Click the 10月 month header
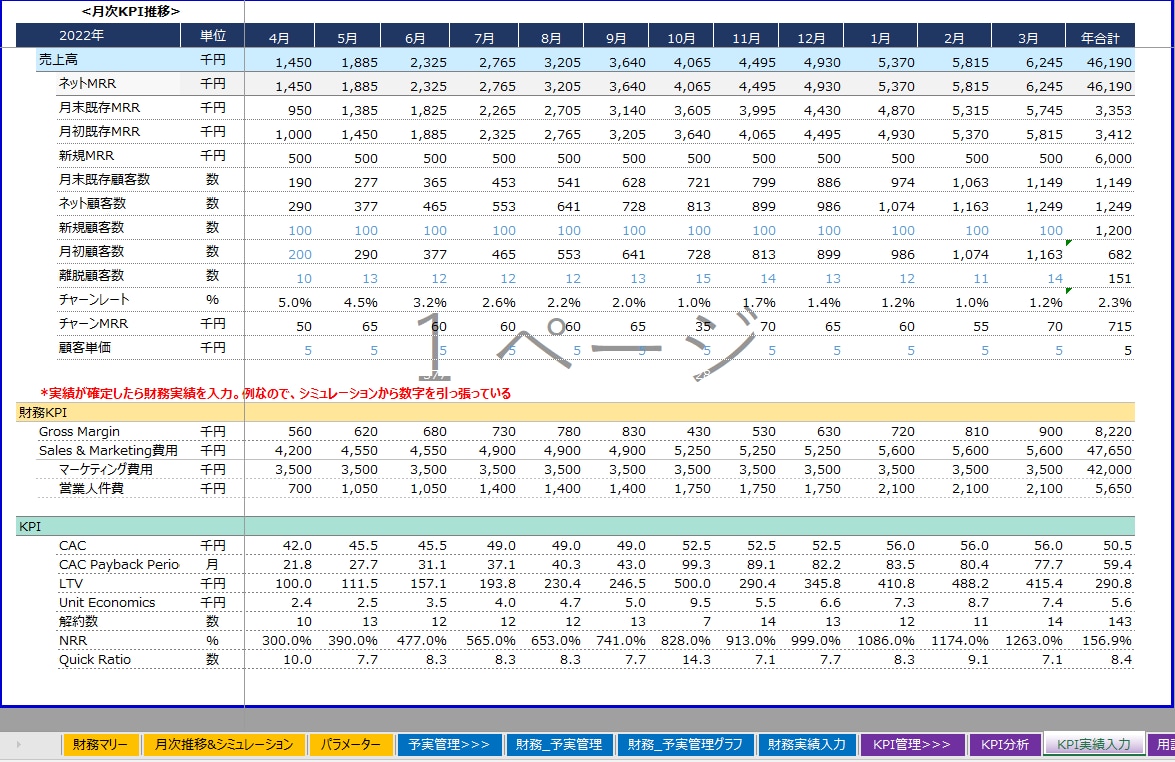The height and width of the screenshot is (762, 1175). click(681, 37)
